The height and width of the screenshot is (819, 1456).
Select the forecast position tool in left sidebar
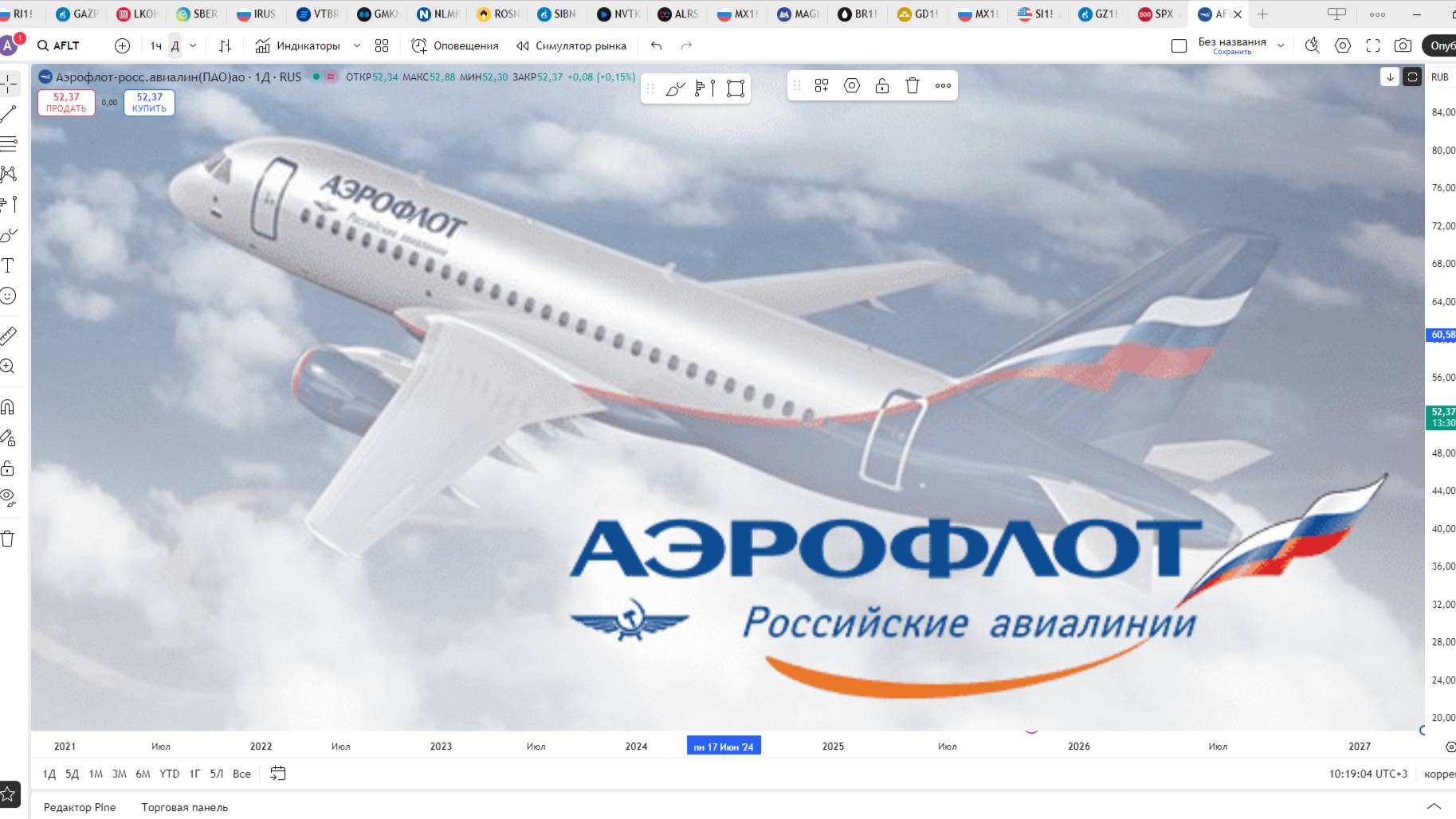(8, 205)
